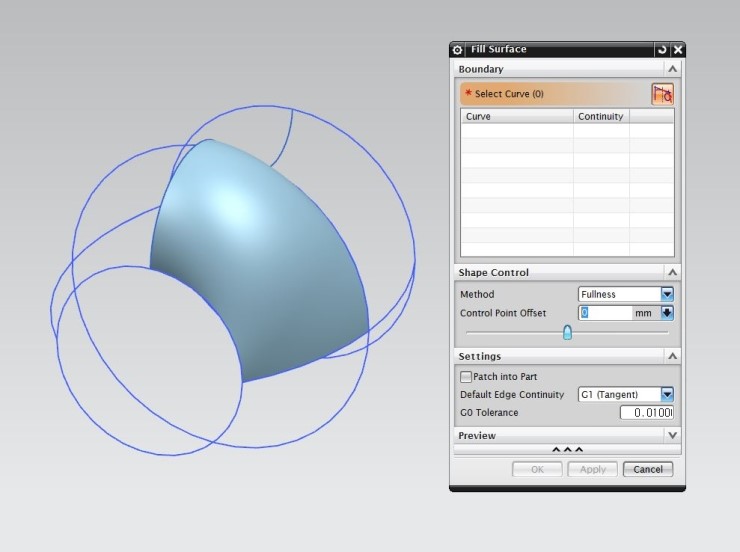Open the dialog settings gear icon
The image size is (740, 552).
pyautogui.click(x=458, y=50)
